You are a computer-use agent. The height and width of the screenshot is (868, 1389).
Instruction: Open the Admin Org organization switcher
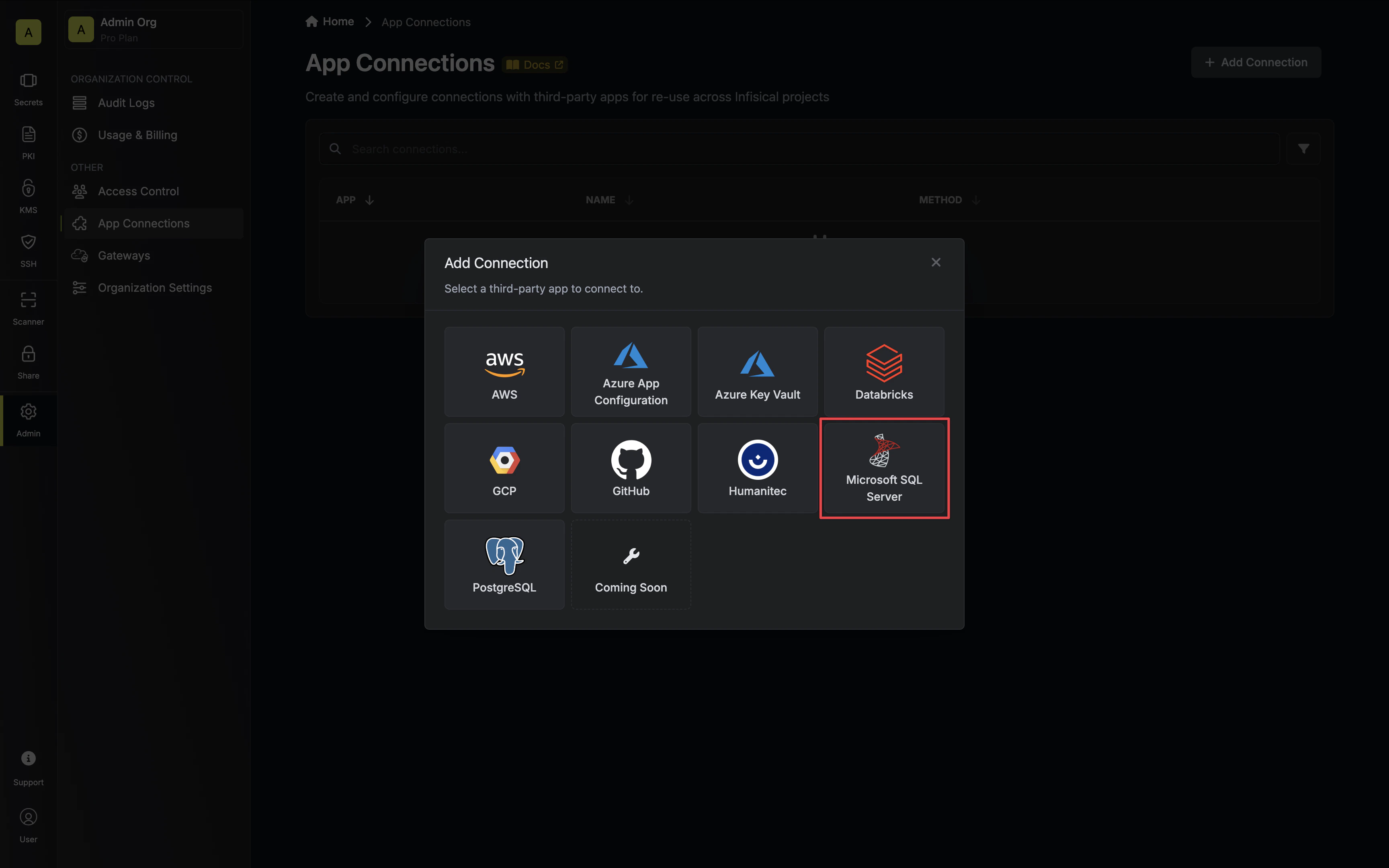pyautogui.click(x=154, y=29)
